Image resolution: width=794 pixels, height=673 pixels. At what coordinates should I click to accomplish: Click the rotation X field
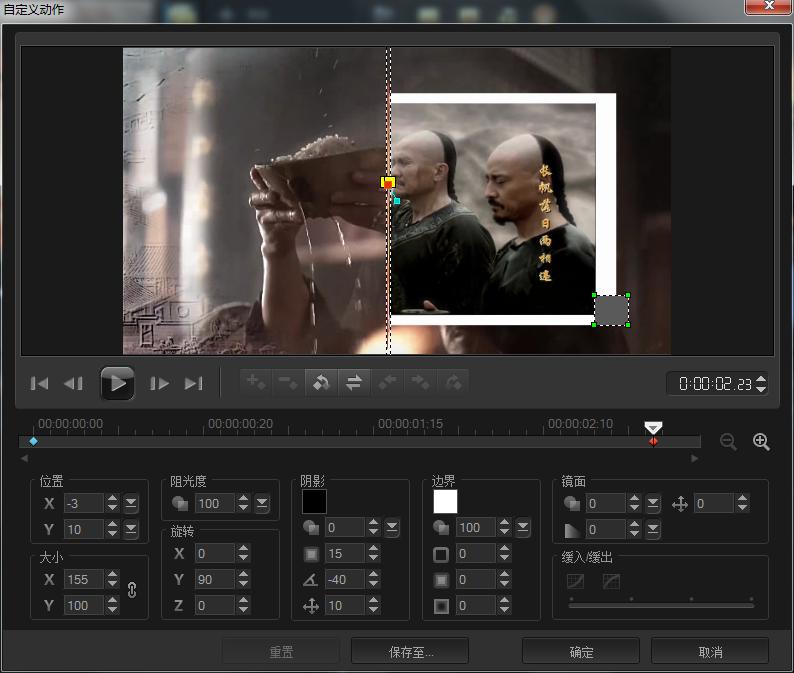(x=215, y=553)
